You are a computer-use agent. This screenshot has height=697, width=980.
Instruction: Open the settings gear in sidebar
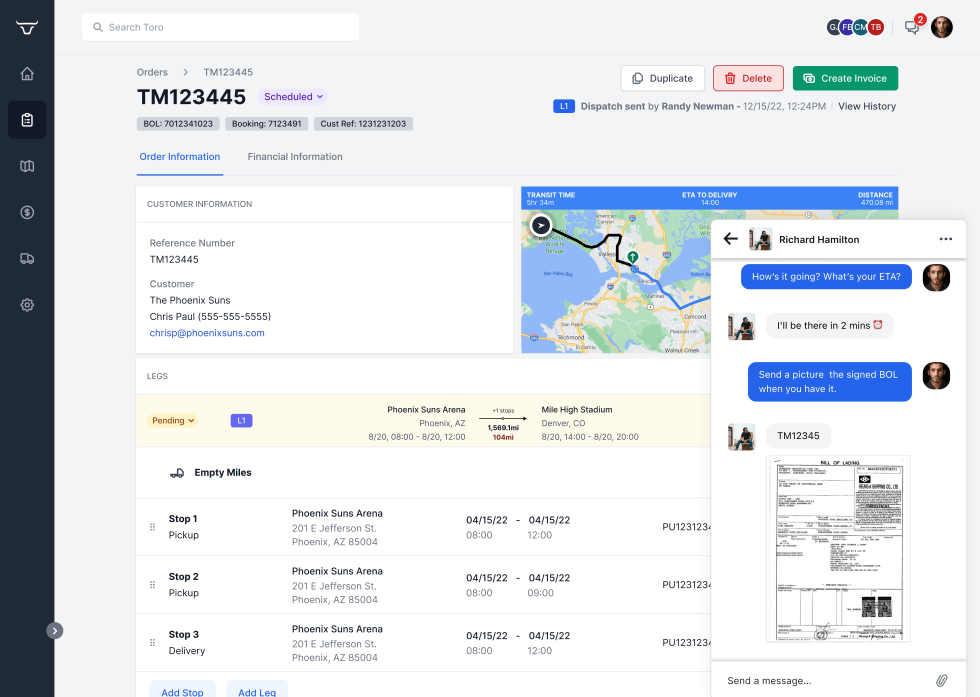(27, 305)
